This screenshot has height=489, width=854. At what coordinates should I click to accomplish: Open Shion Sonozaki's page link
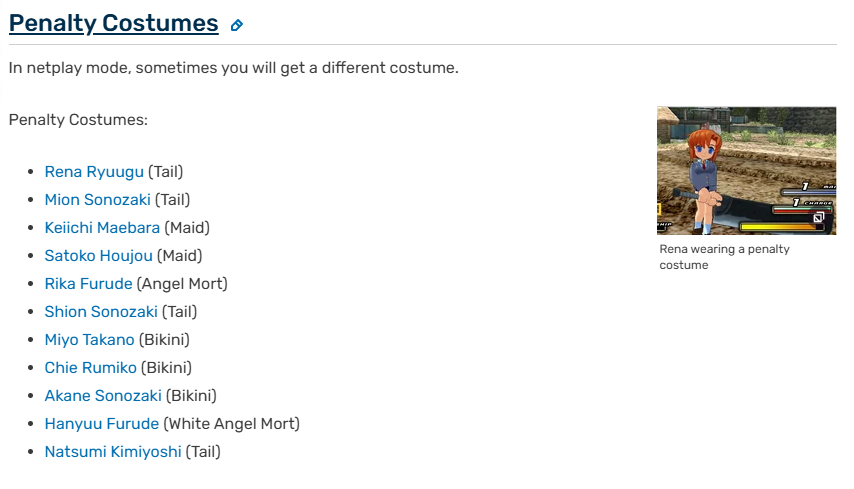click(101, 312)
